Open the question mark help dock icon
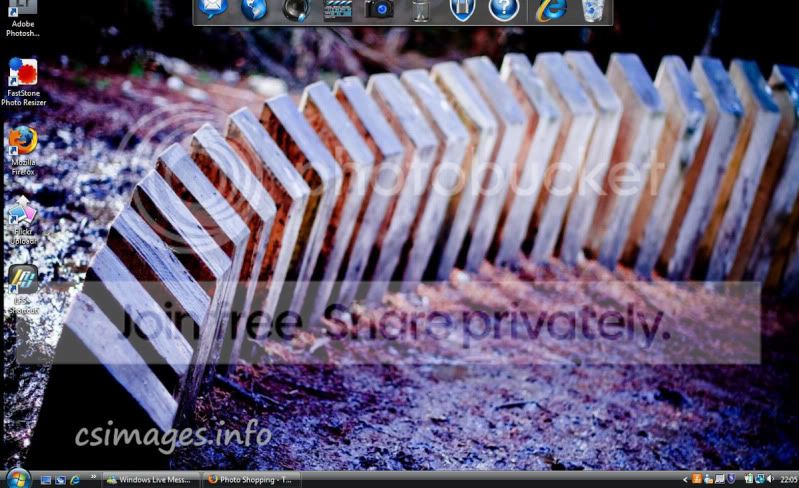 504,10
